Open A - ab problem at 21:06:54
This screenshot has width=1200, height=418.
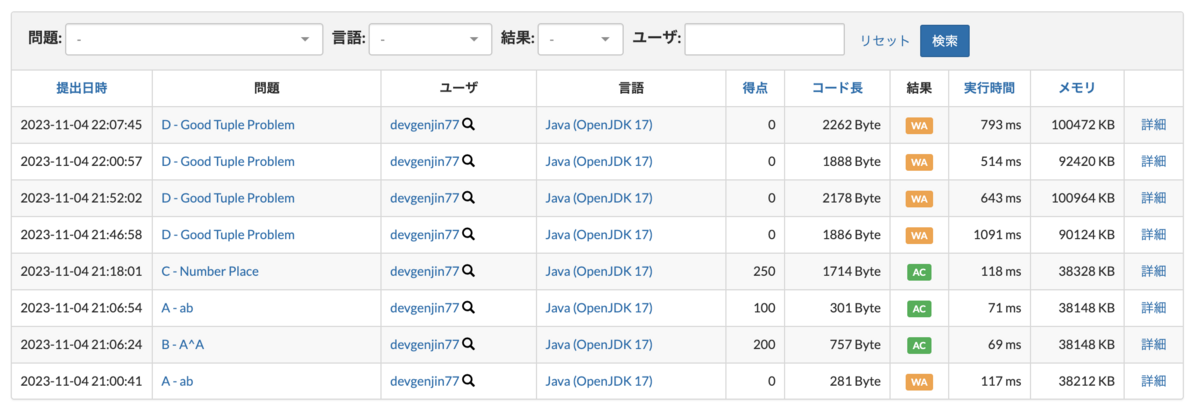coord(177,308)
